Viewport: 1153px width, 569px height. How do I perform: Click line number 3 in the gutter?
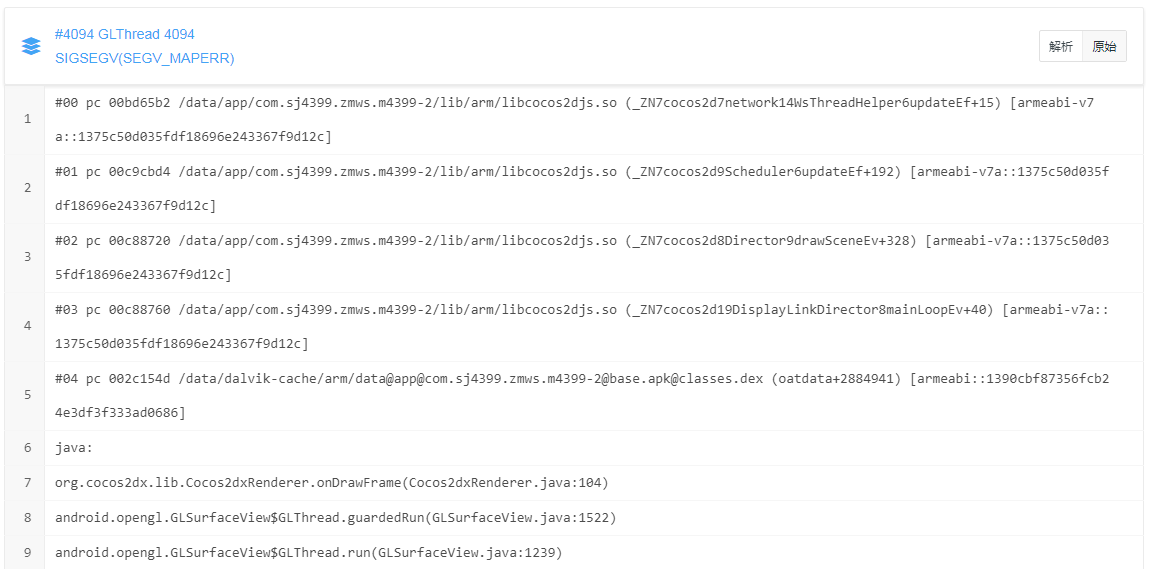click(27, 257)
